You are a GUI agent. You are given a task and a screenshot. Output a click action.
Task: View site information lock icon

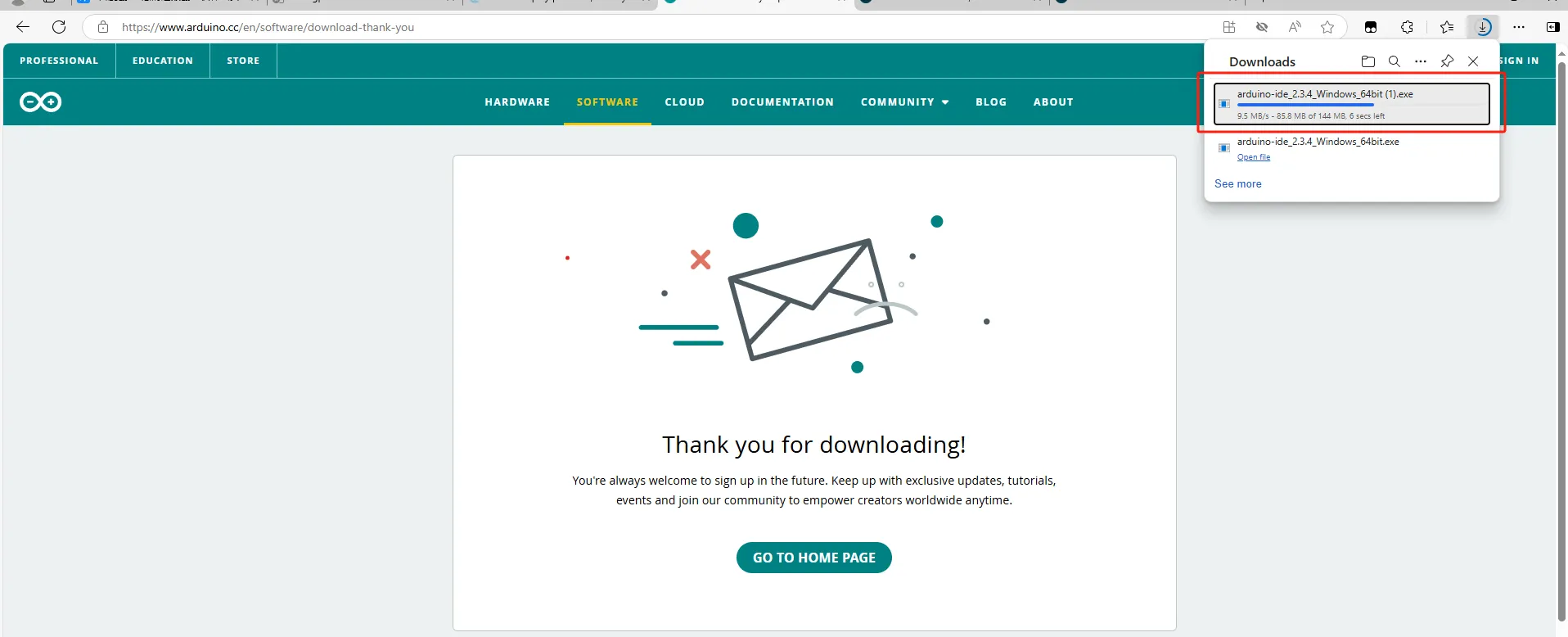coord(103,27)
